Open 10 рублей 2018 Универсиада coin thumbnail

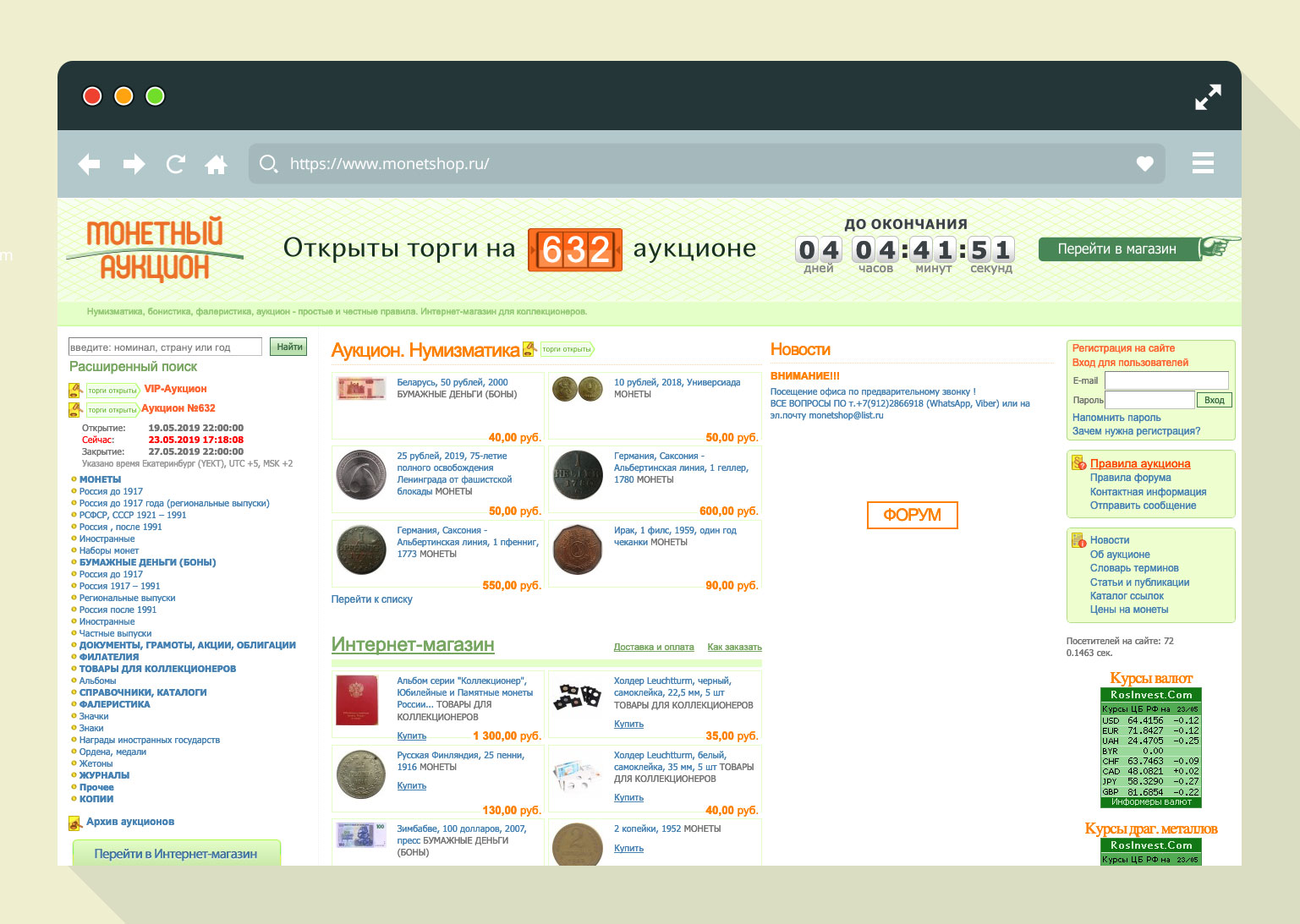click(x=578, y=389)
